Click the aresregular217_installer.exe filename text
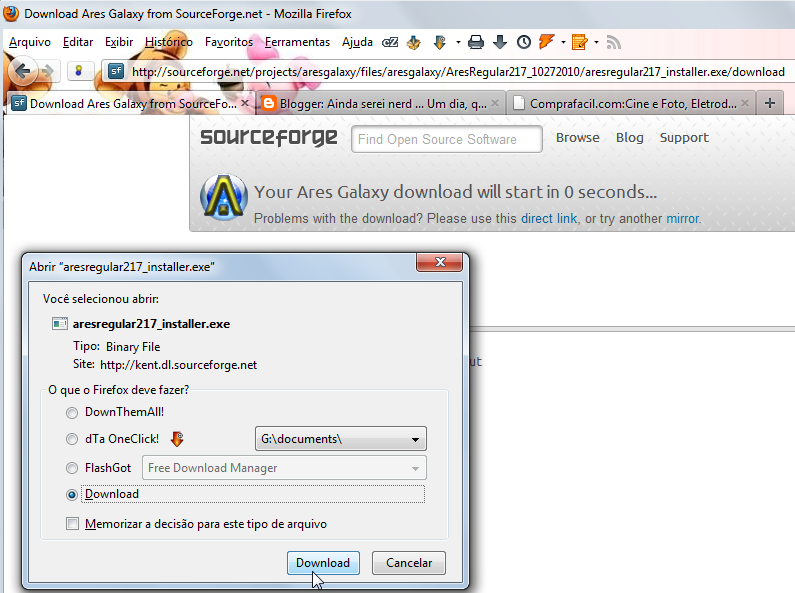Image resolution: width=795 pixels, height=593 pixels. point(151,324)
